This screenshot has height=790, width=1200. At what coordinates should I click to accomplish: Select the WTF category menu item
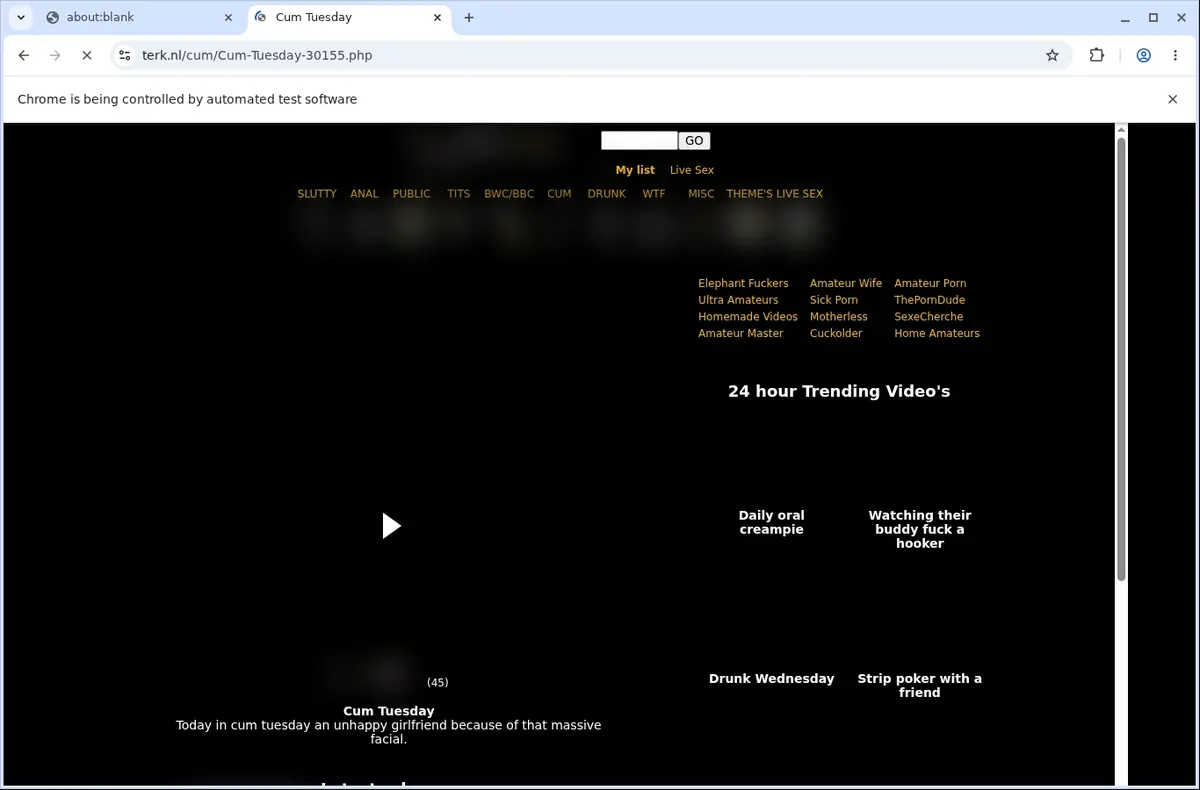654,194
